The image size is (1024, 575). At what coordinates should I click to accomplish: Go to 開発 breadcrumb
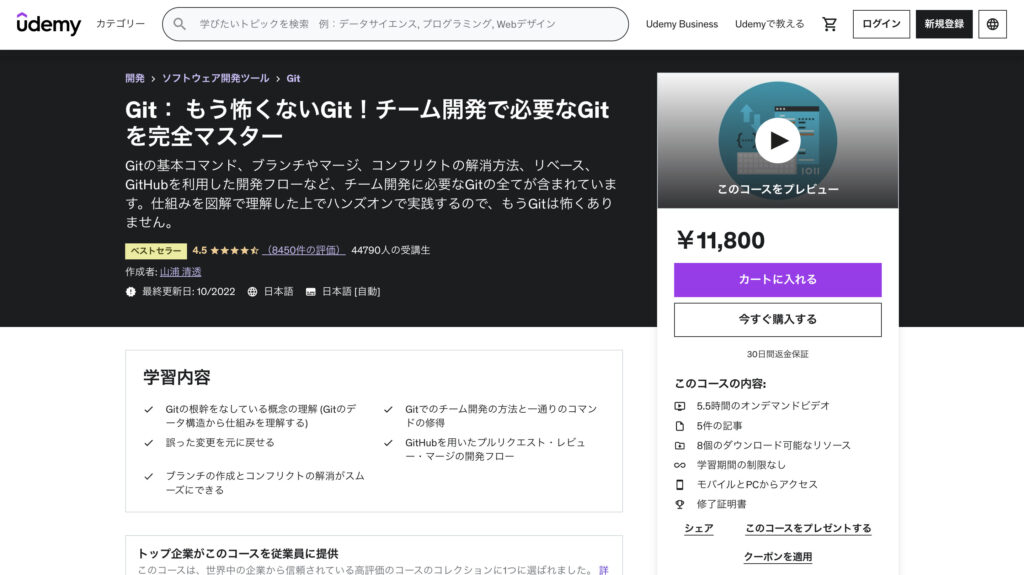tap(135, 78)
